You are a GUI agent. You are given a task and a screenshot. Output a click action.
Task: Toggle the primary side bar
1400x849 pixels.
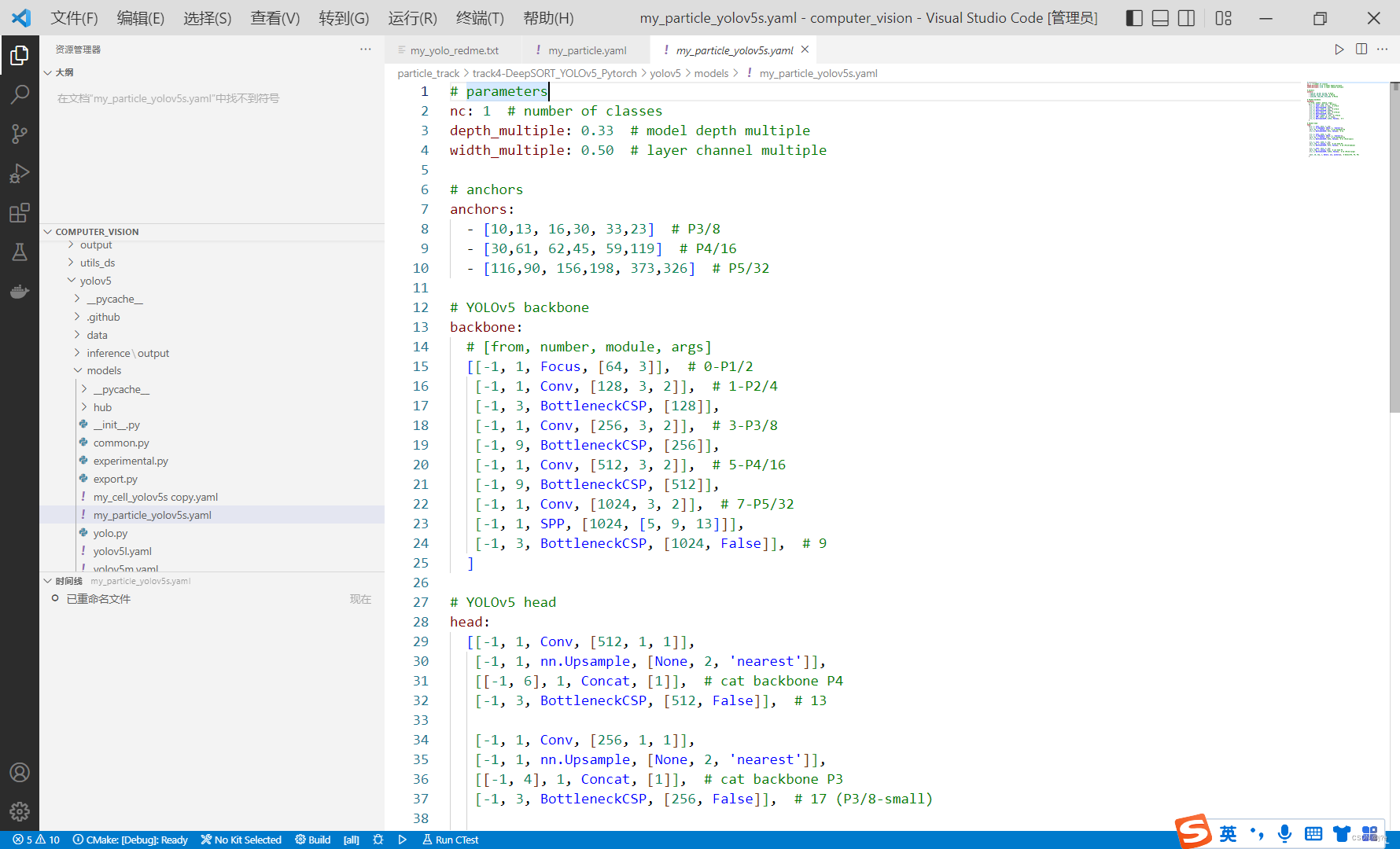[x=1134, y=18]
